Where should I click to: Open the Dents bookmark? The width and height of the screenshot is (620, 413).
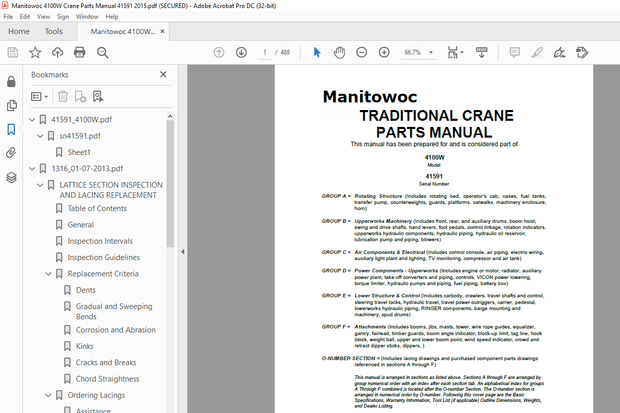[85, 290]
